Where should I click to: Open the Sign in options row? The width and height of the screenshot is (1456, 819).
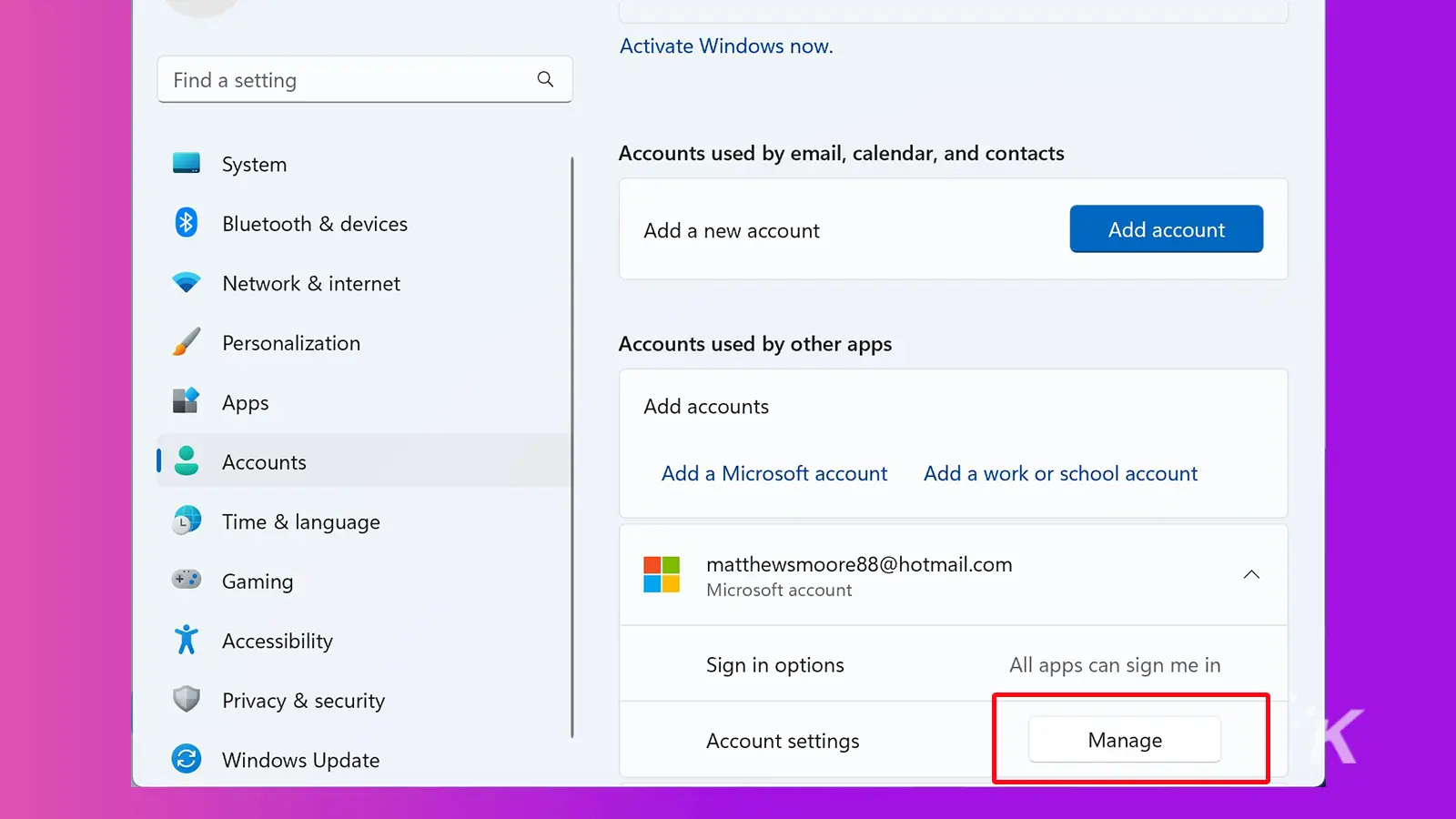954,664
